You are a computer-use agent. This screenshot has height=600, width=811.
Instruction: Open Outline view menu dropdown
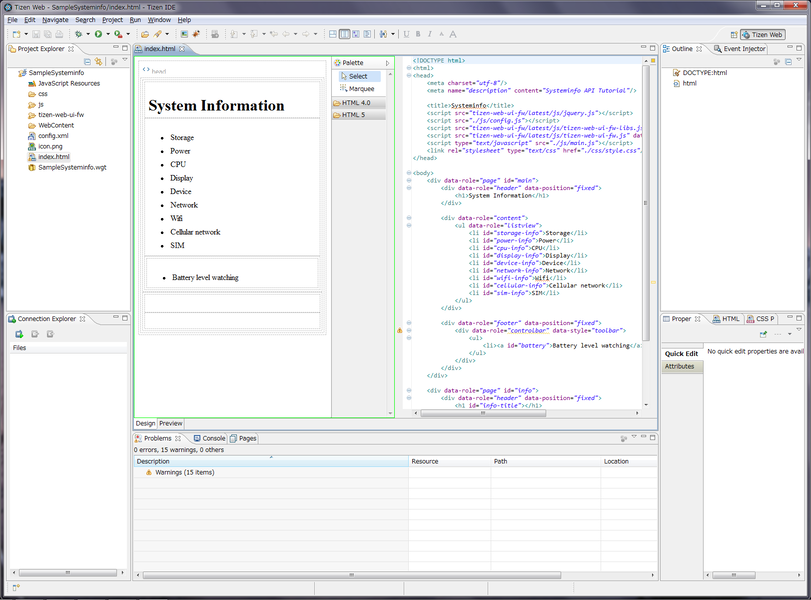coord(799,61)
